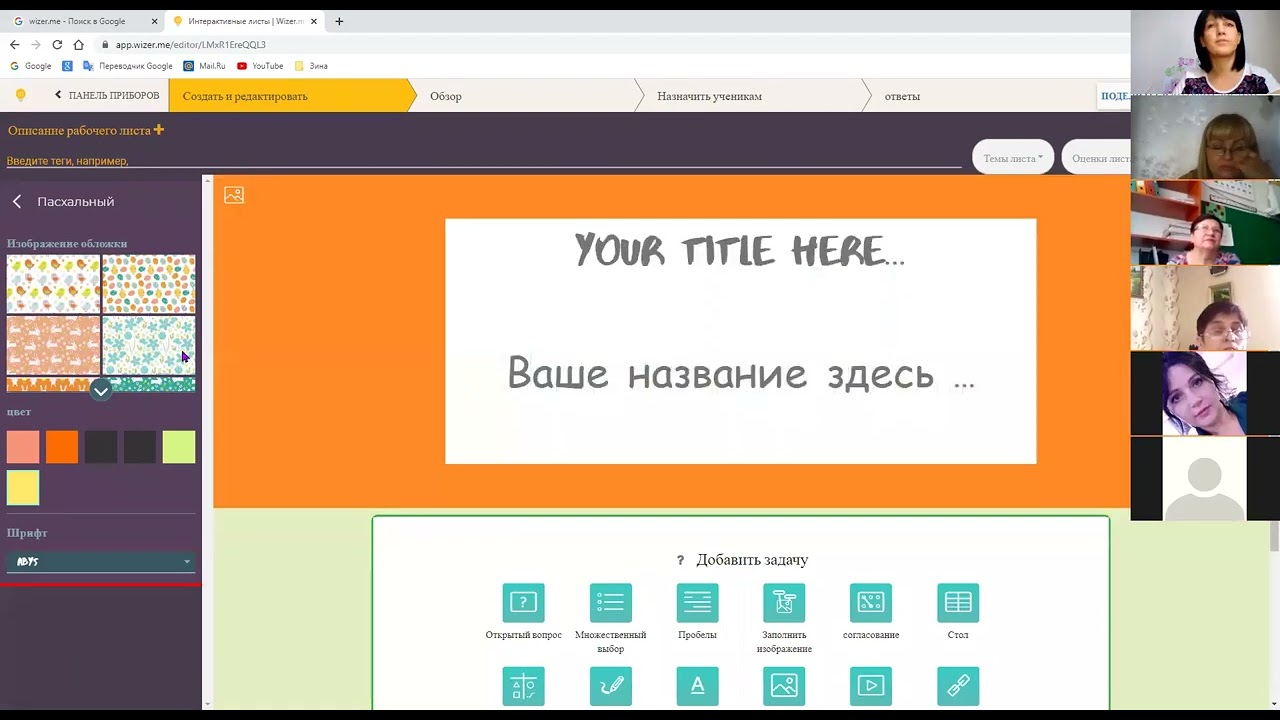Viewport: 1280px width, 720px height.
Task: Click the cover image icon on orange header
Action: [234, 195]
